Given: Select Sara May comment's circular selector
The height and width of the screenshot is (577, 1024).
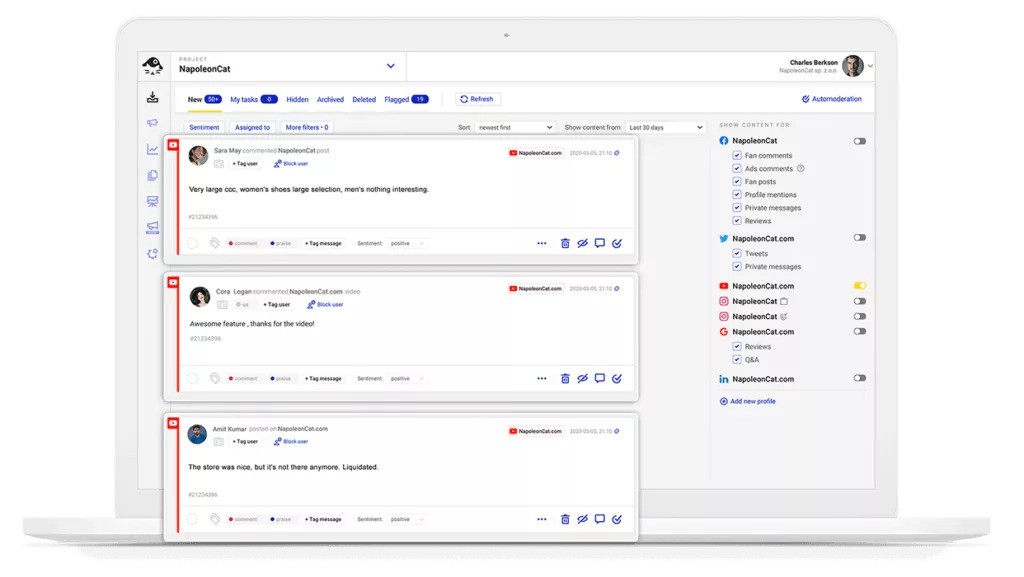Looking at the screenshot, I should point(192,243).
